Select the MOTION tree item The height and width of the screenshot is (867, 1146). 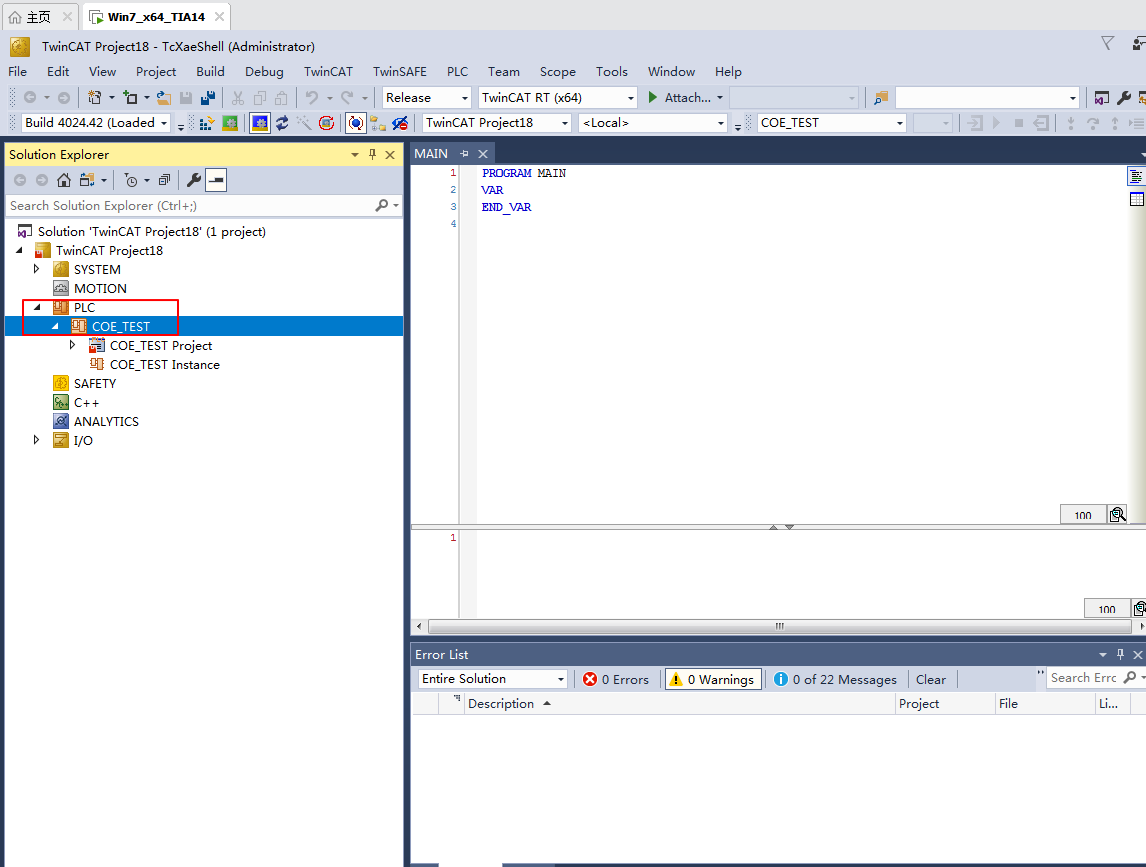[100, 288]
